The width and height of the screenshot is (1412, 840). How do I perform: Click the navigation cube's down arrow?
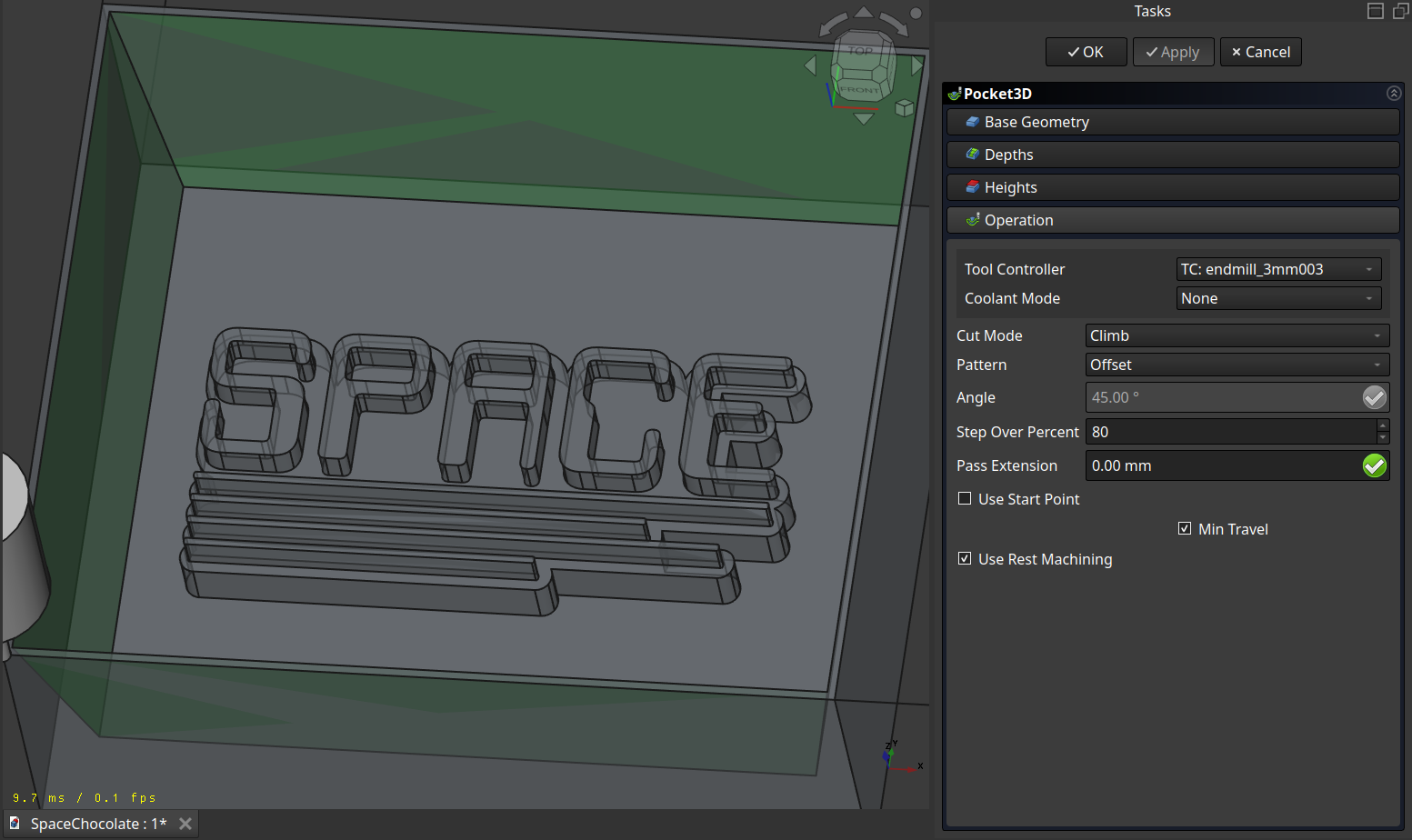[864, 118]
